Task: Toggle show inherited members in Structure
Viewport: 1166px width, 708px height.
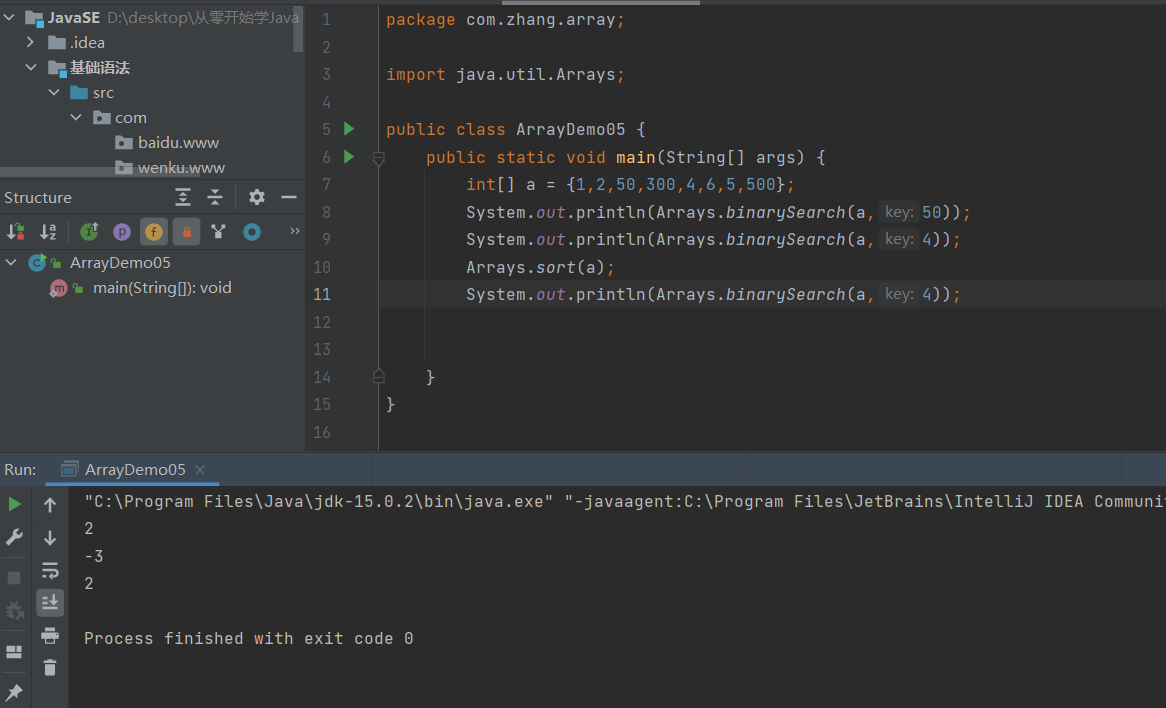Action: (x=89, y=231)
